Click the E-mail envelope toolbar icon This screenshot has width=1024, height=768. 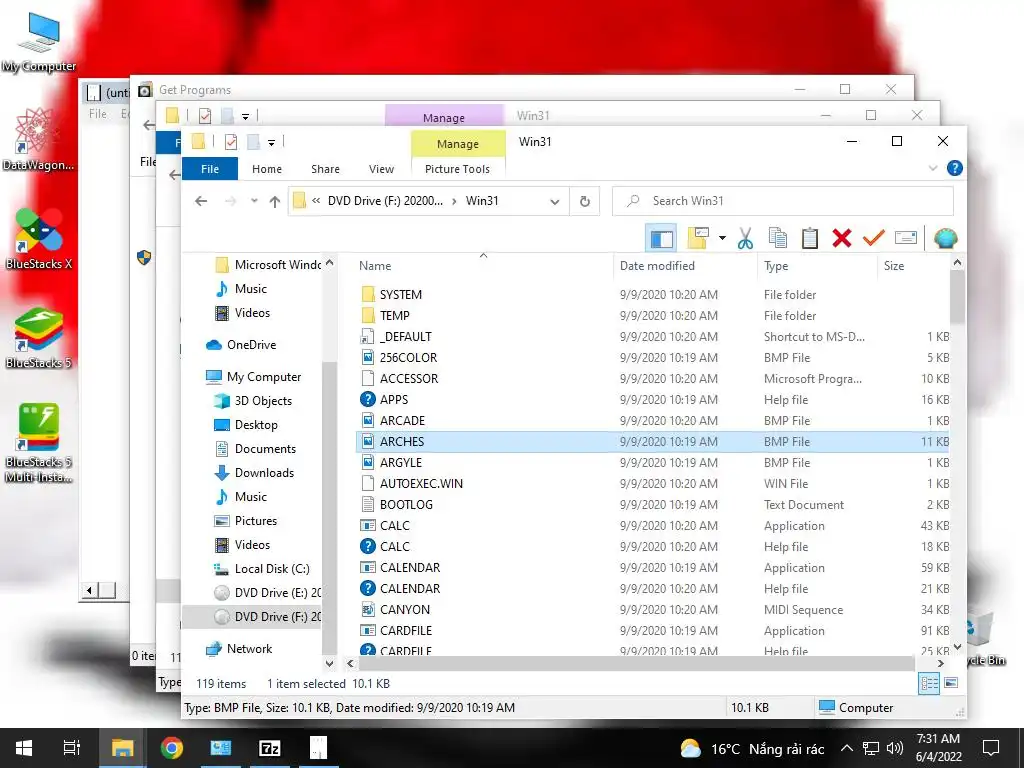(x=906, y=238)
